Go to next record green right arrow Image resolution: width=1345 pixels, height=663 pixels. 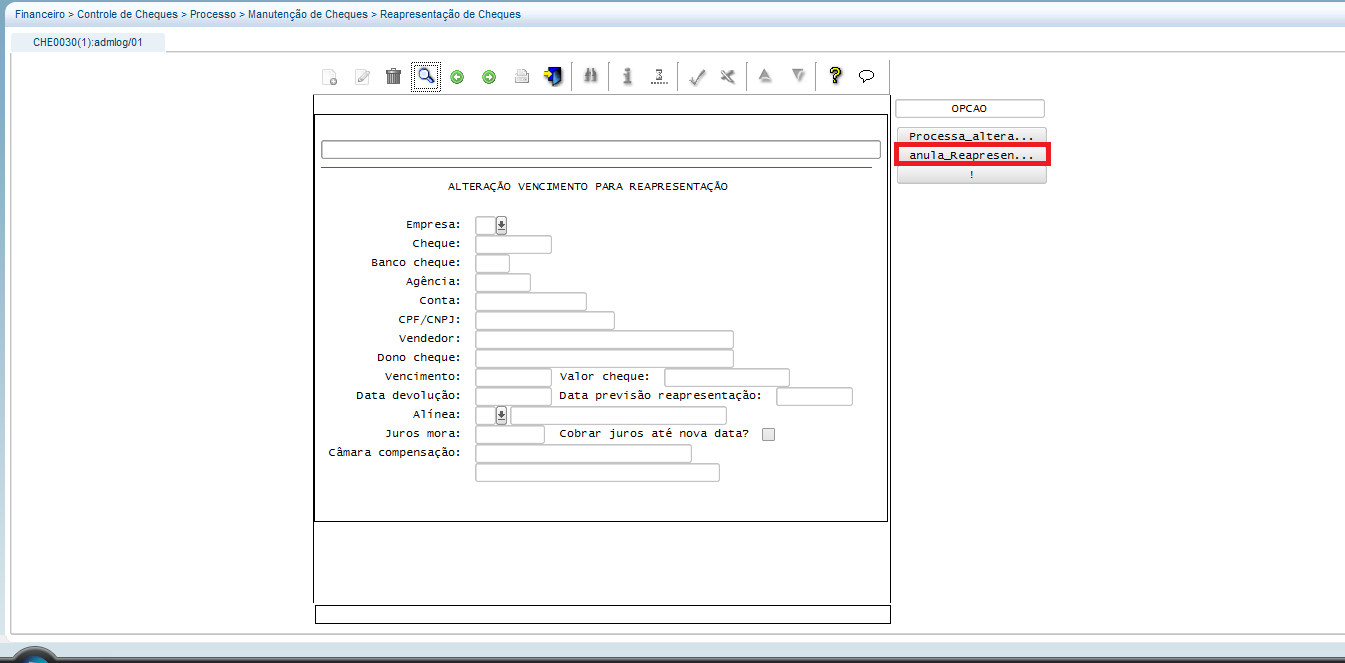(x=489, y=77)
